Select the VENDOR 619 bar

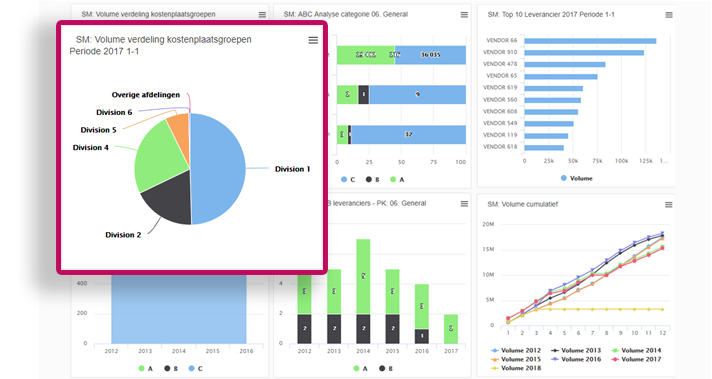tap(554, 88)
